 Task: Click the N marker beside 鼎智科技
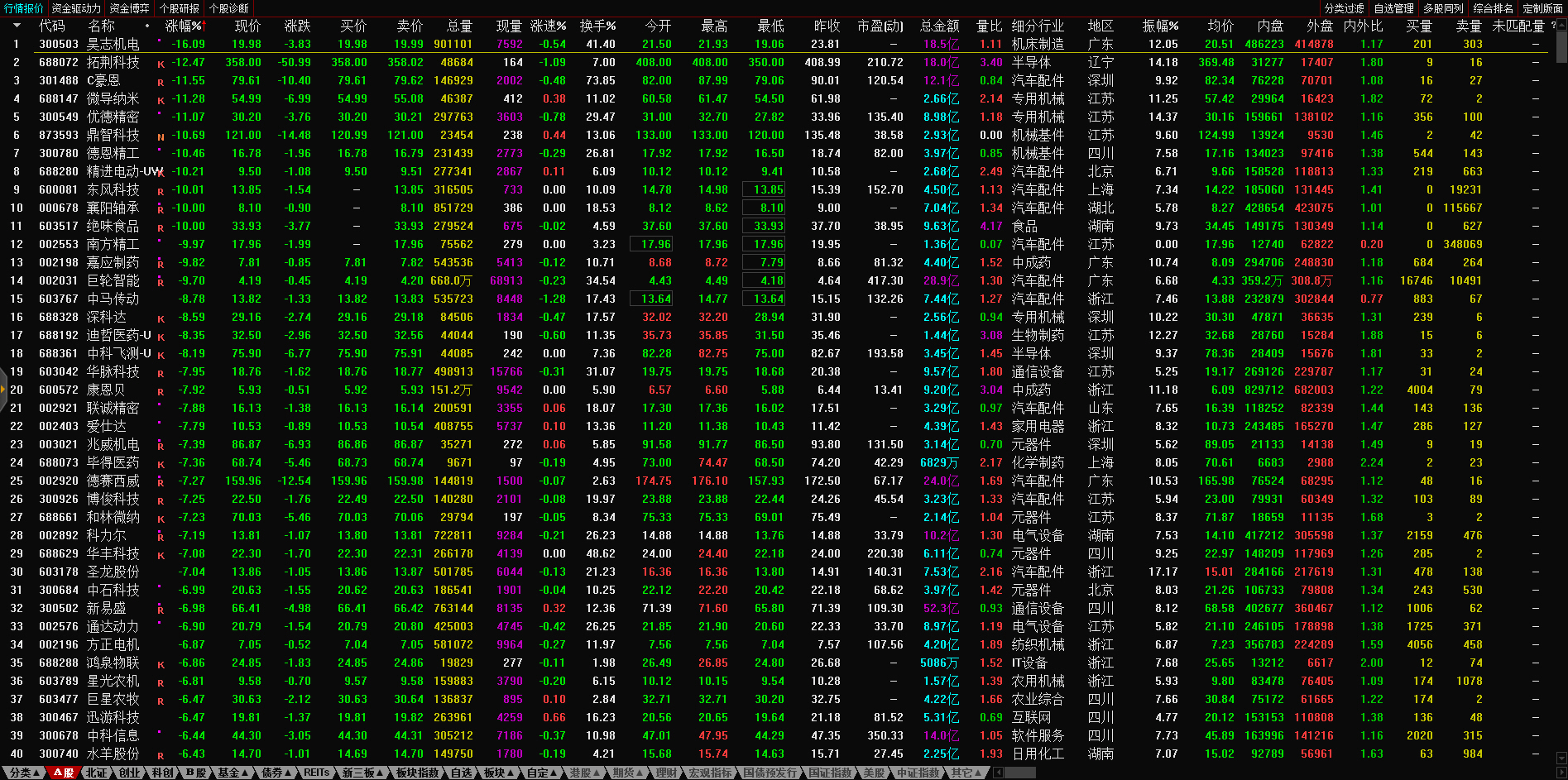point(161,136)
